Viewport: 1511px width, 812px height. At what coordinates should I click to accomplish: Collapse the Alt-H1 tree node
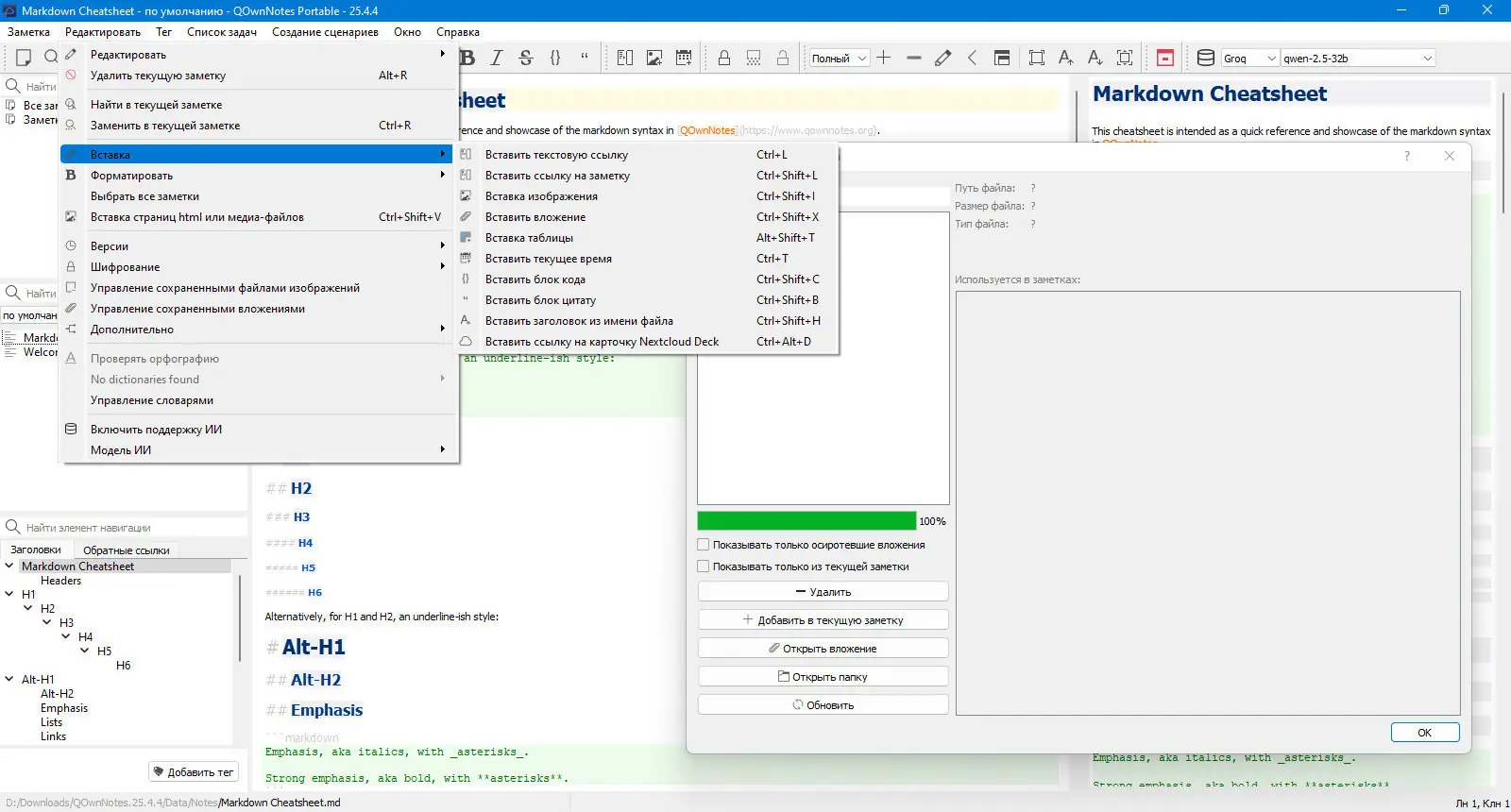pyautogui.click(x=9, y=679)
